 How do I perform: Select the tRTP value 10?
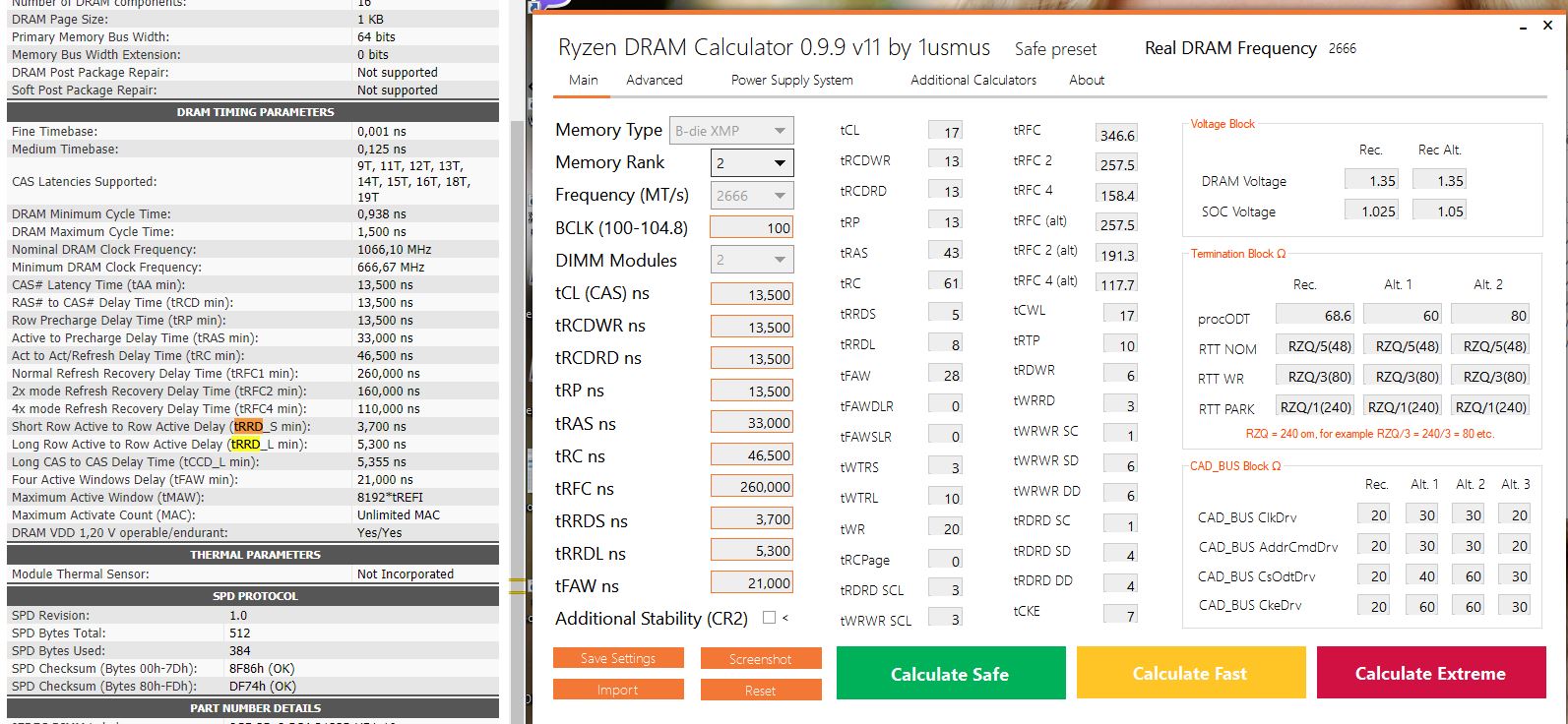click(1120, 345)
